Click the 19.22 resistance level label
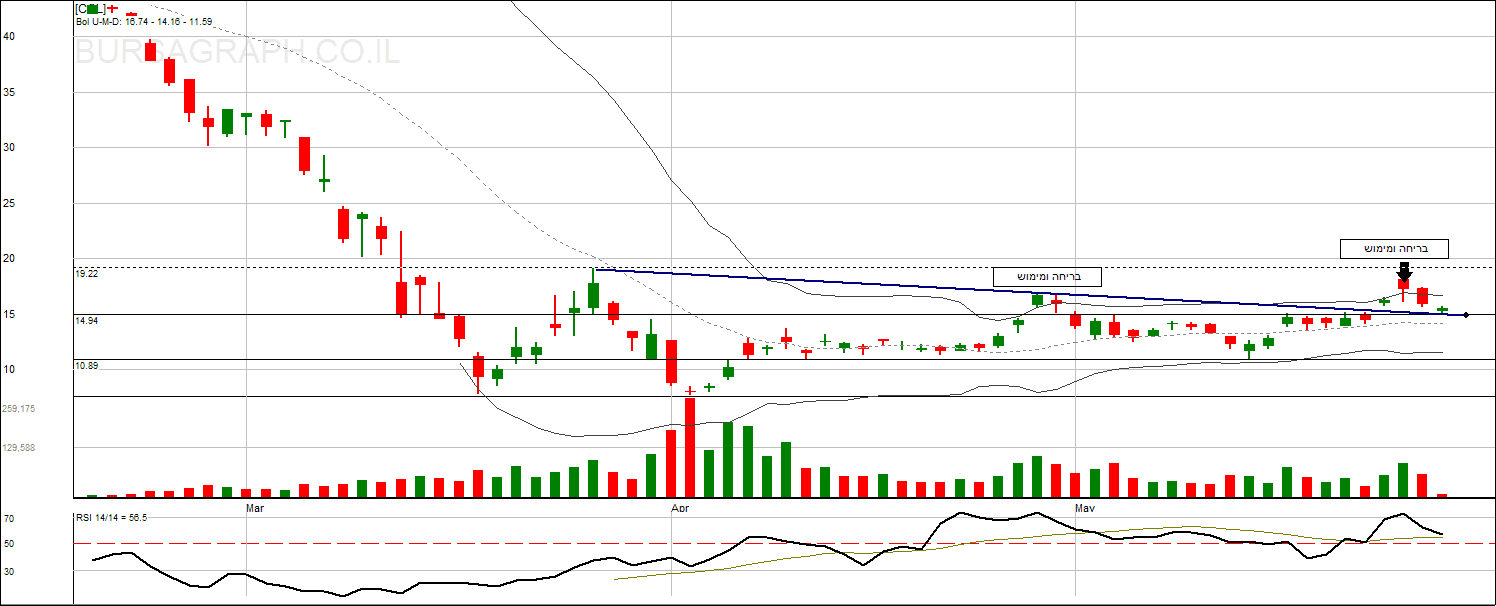The image size is (1496, 606). 86,273
